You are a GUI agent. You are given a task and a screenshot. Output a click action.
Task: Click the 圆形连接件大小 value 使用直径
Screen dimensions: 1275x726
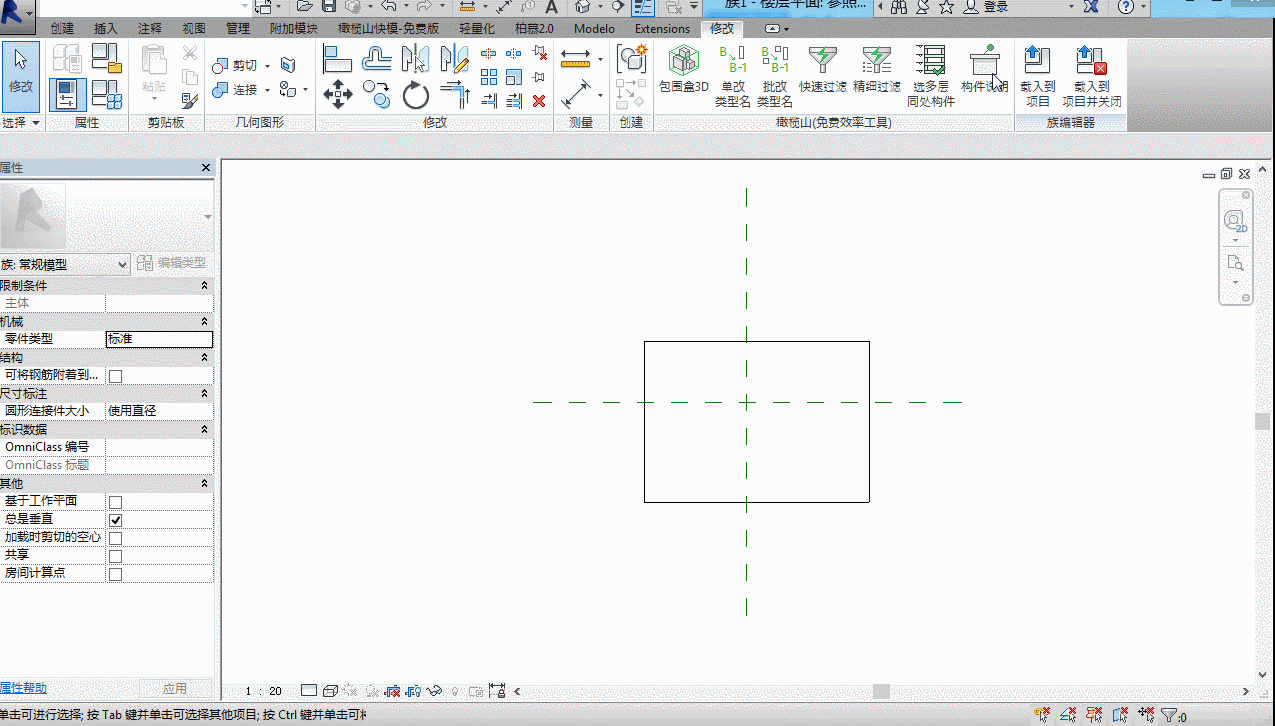coord(159,411)
